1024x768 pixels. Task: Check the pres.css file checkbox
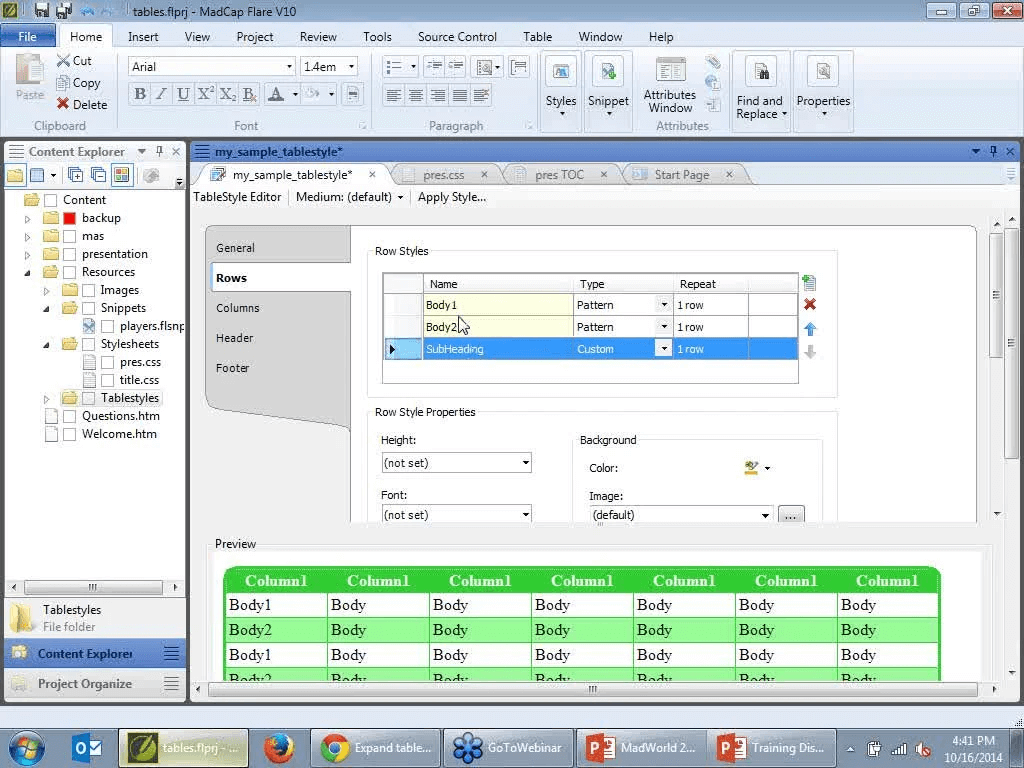(x=108, y=362)
